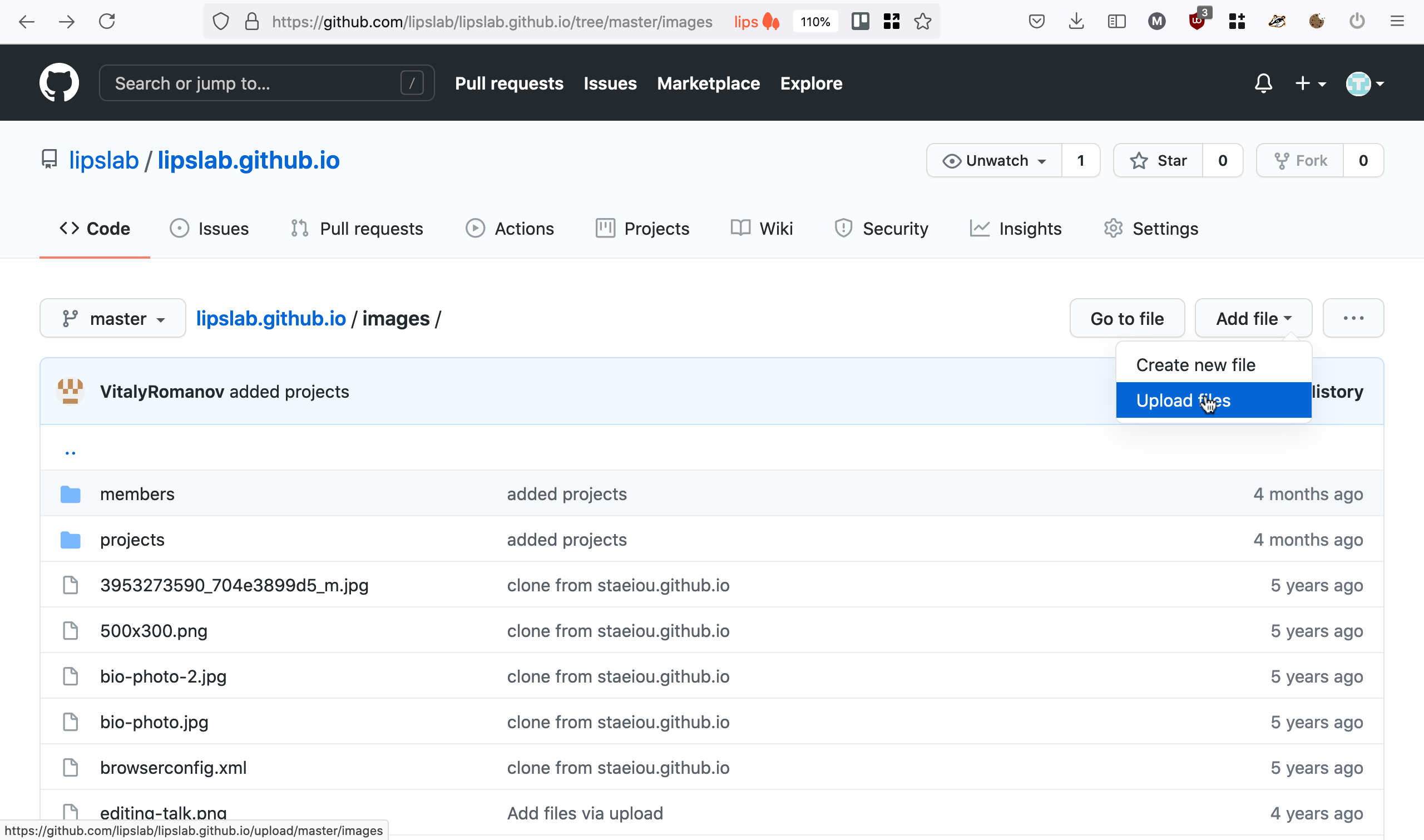Open the lipslab owner link
This screenshot has height=840, width=1424.
pyautogui.click(x=103, y=160)
